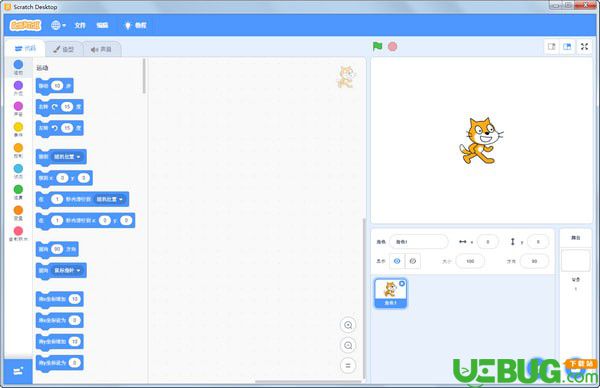The image size is (600, 388).
Task: Click the turn clockwise 15 degrees block
Action: (59, 107)
